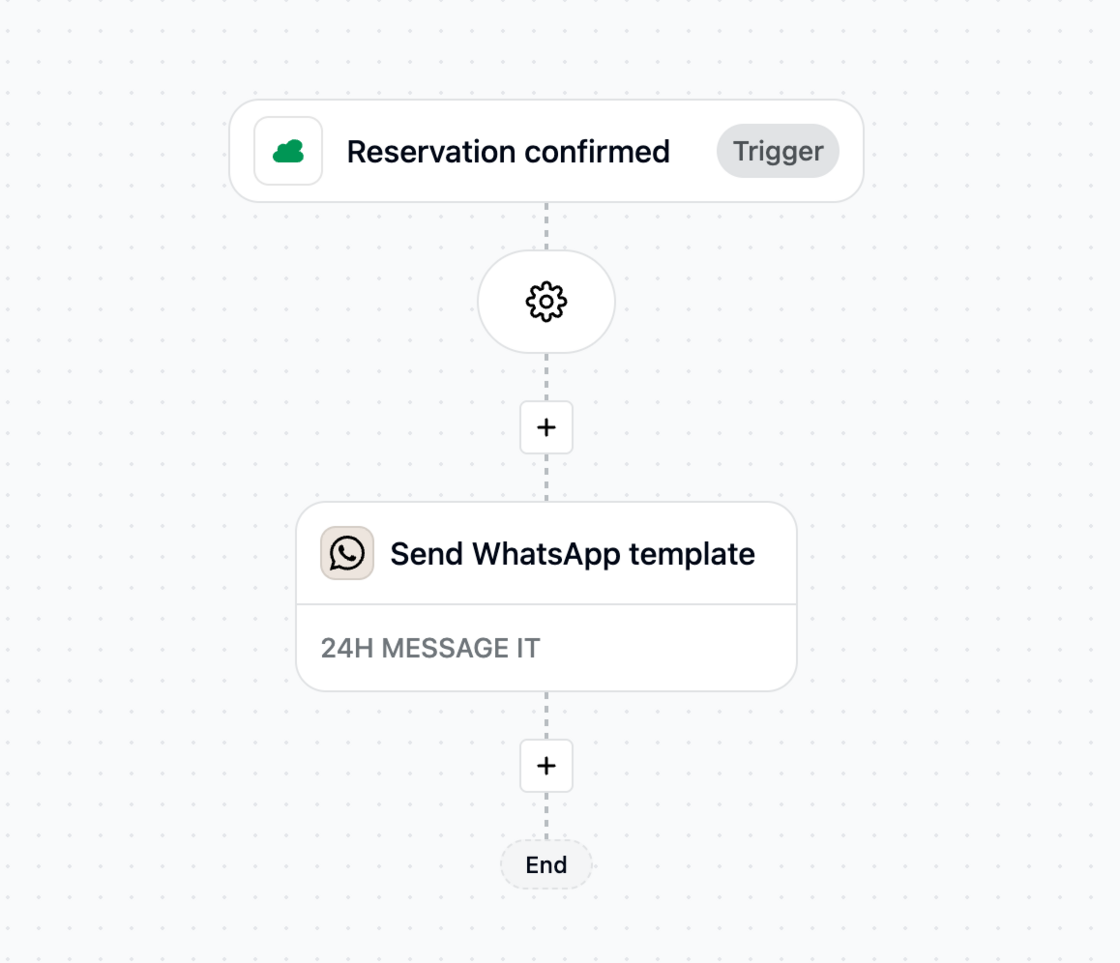Click the cloud icon beside Reservation confirmed
1120x963 pixels.
coord(287,151)
